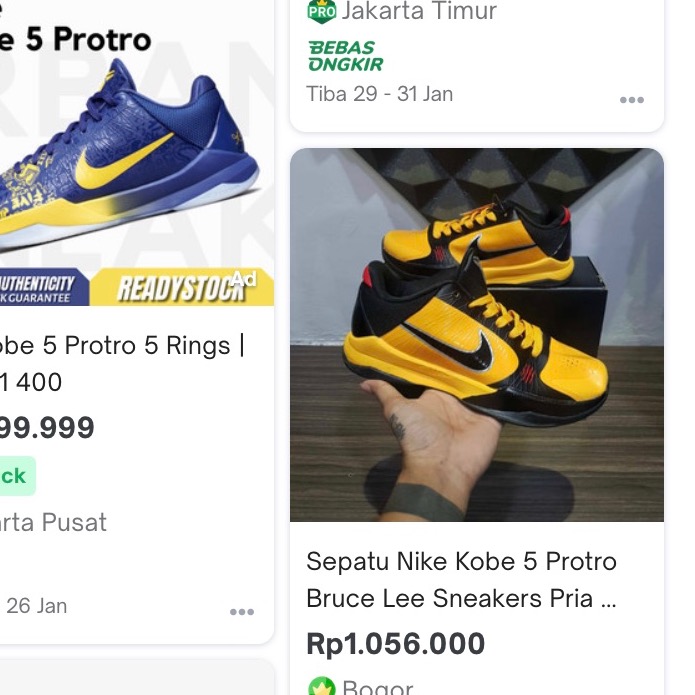Image resolution: width=695 pixels, height=695 pixels.
Task: Click the Bogor seller location
Action: point(378,688)
